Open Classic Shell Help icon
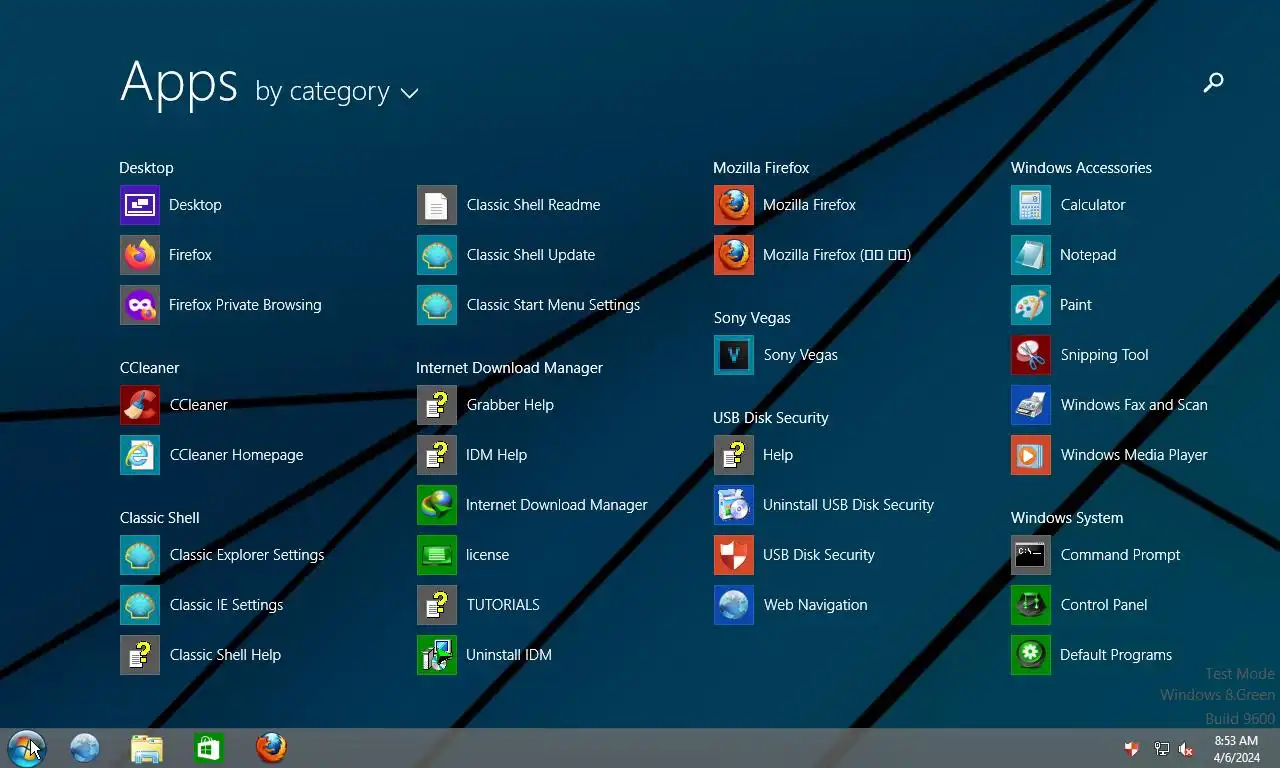The height and width of the screenshot is (768, 1280). (x=140, y=655)
